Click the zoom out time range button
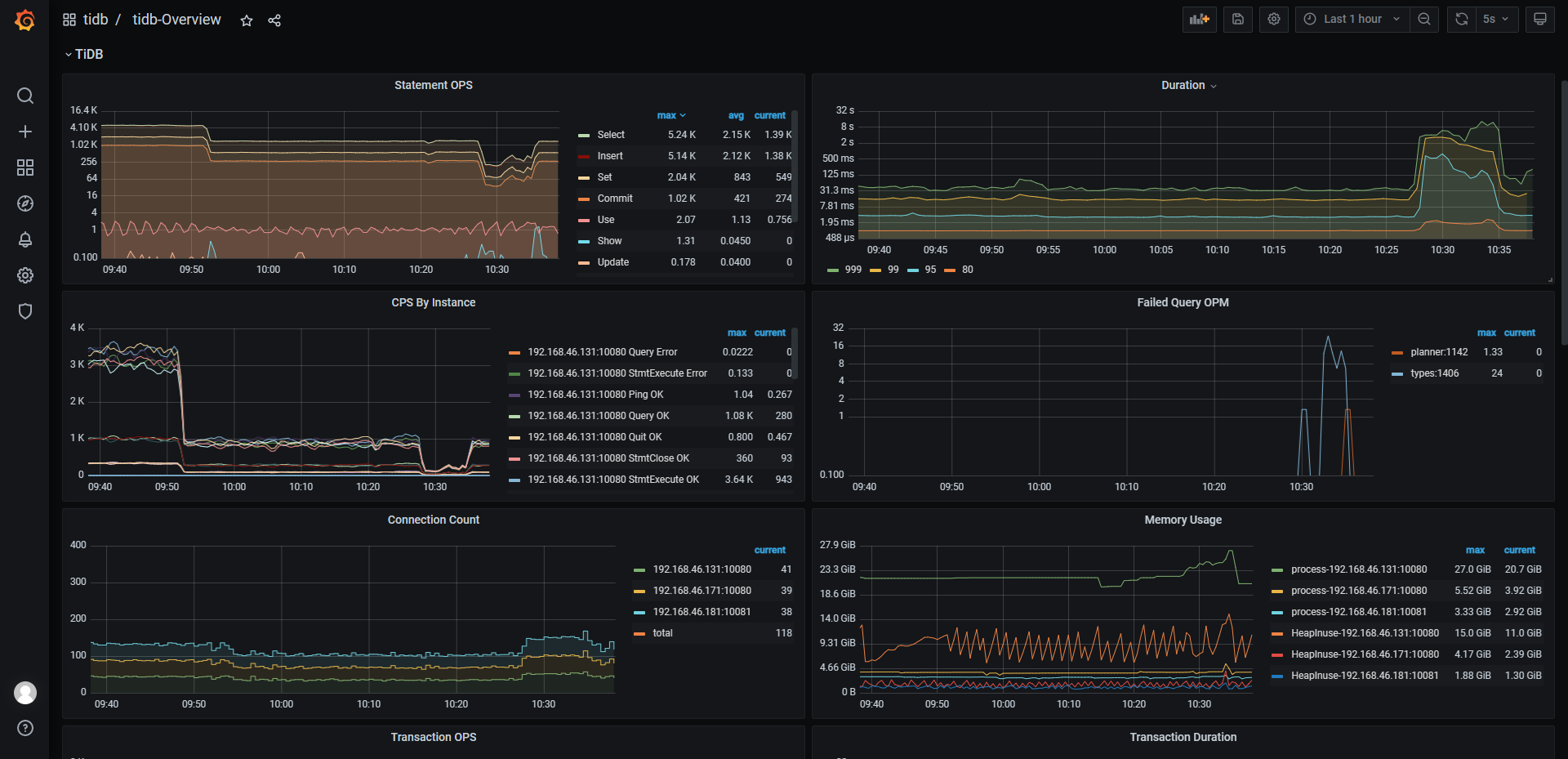The width and height of the screenshot is (1568, 759). [1424, 19]
